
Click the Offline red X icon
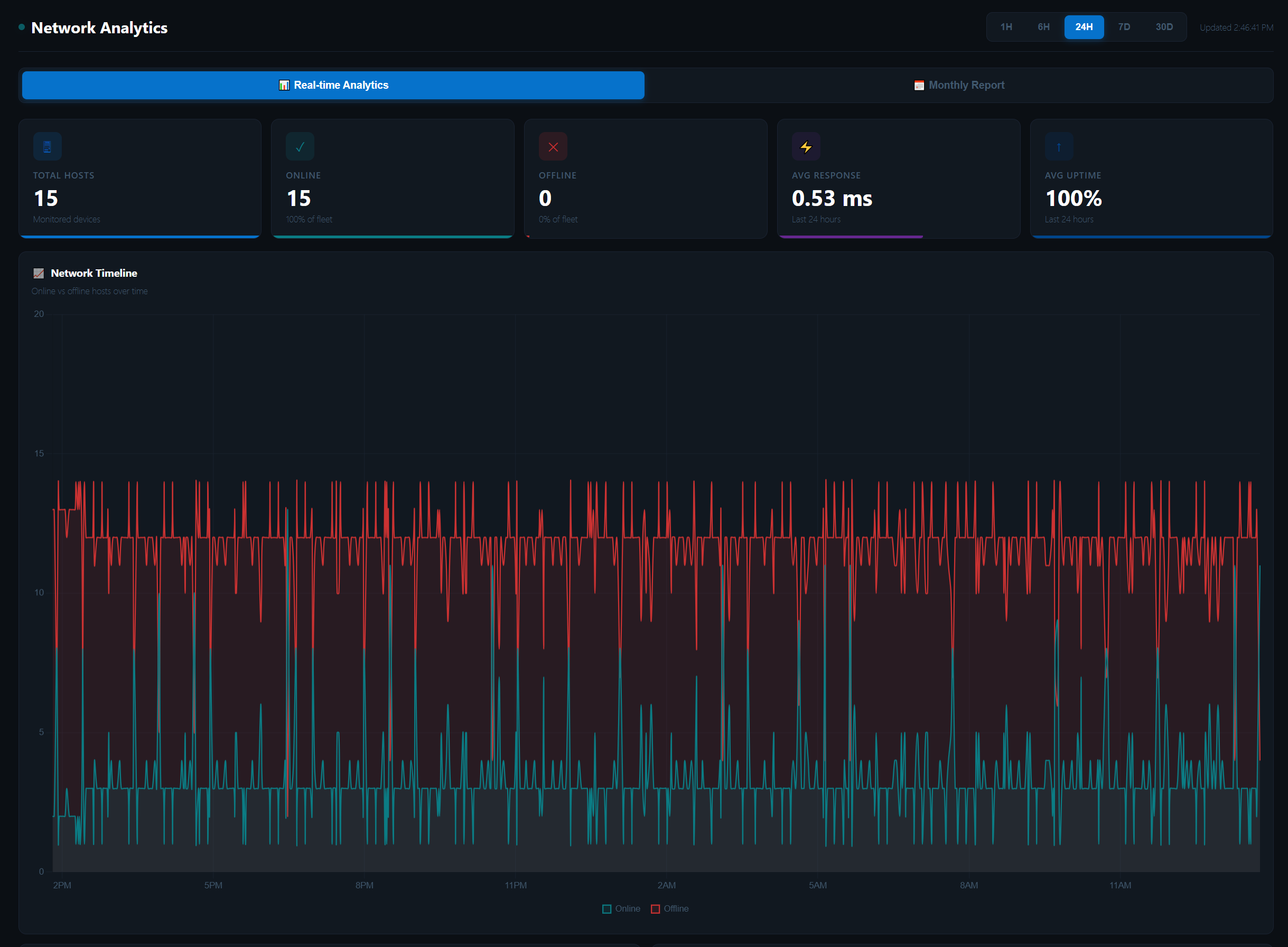pos(553,147)
